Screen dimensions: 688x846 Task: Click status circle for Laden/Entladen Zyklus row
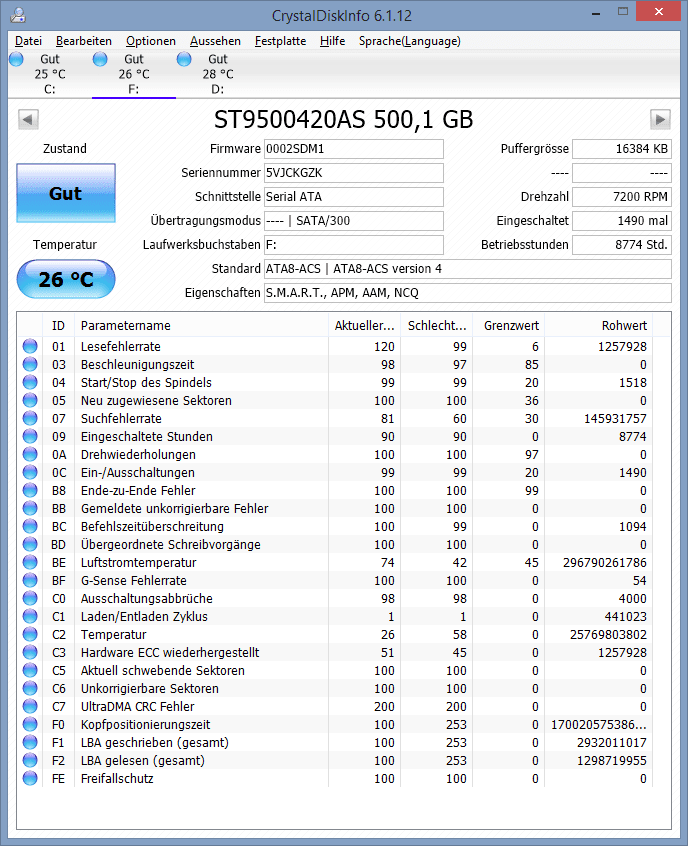30,616
